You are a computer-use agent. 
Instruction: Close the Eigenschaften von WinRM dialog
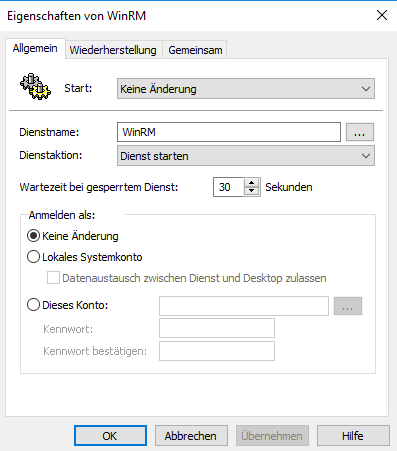[x=382, y=15]
